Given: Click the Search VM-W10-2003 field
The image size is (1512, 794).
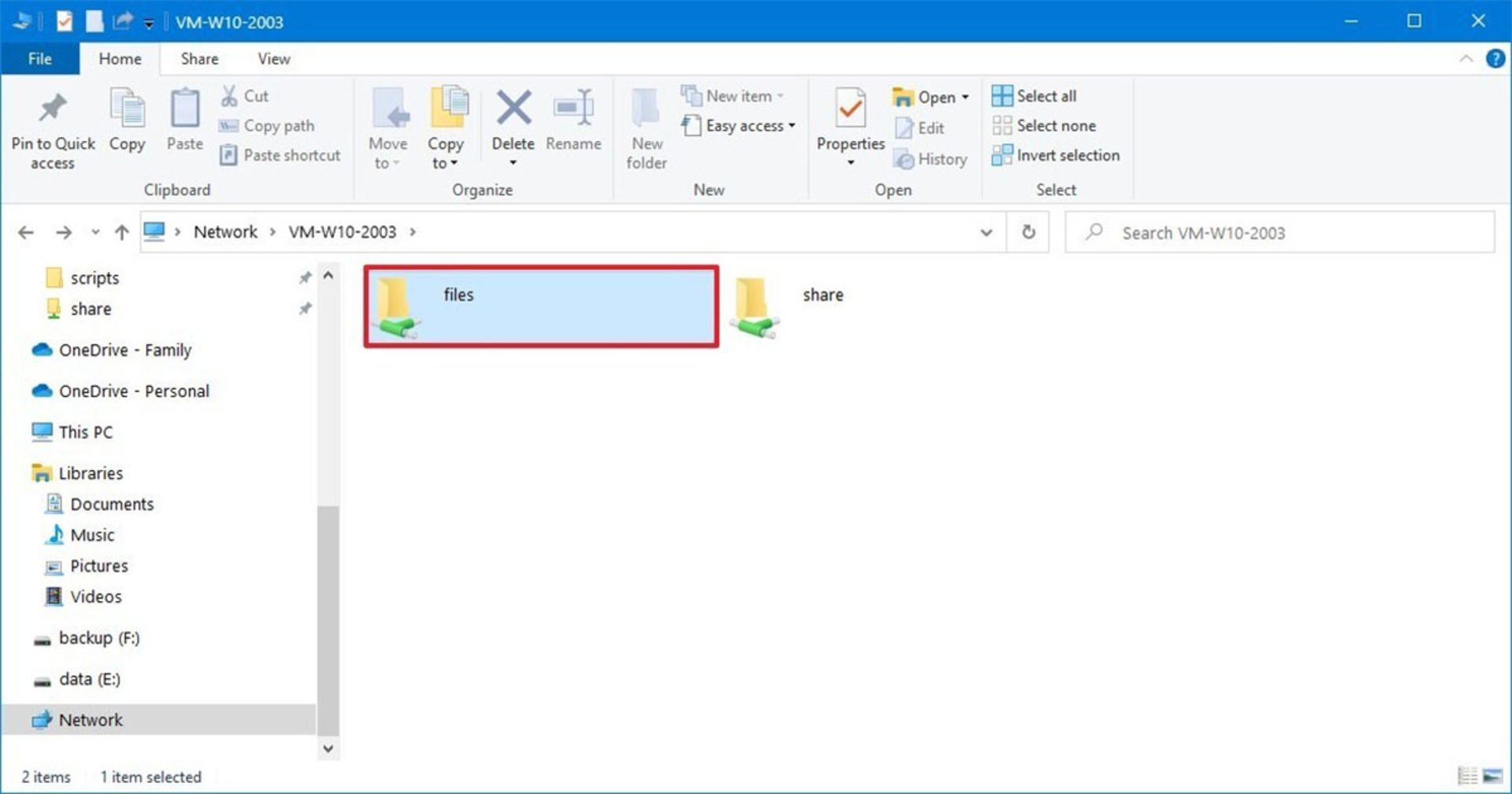Looking at the screenshot, I should (x=1291, y=232).
